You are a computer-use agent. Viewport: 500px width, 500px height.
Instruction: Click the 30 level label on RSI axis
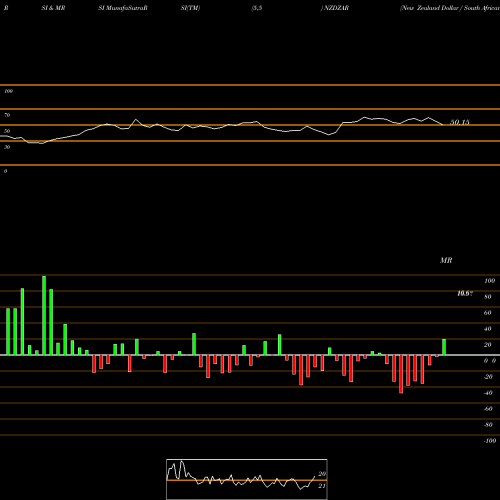[x=7, y=147]
